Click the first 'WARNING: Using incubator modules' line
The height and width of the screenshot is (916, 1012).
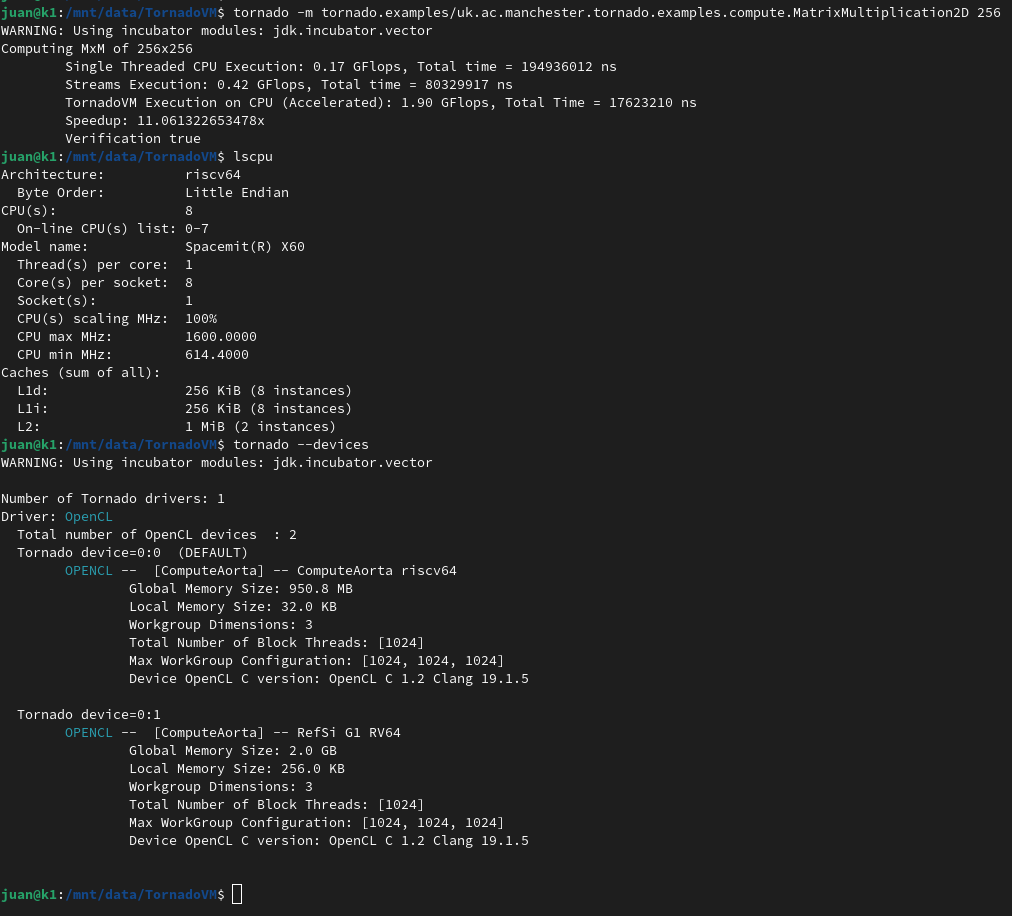[217, 30]
